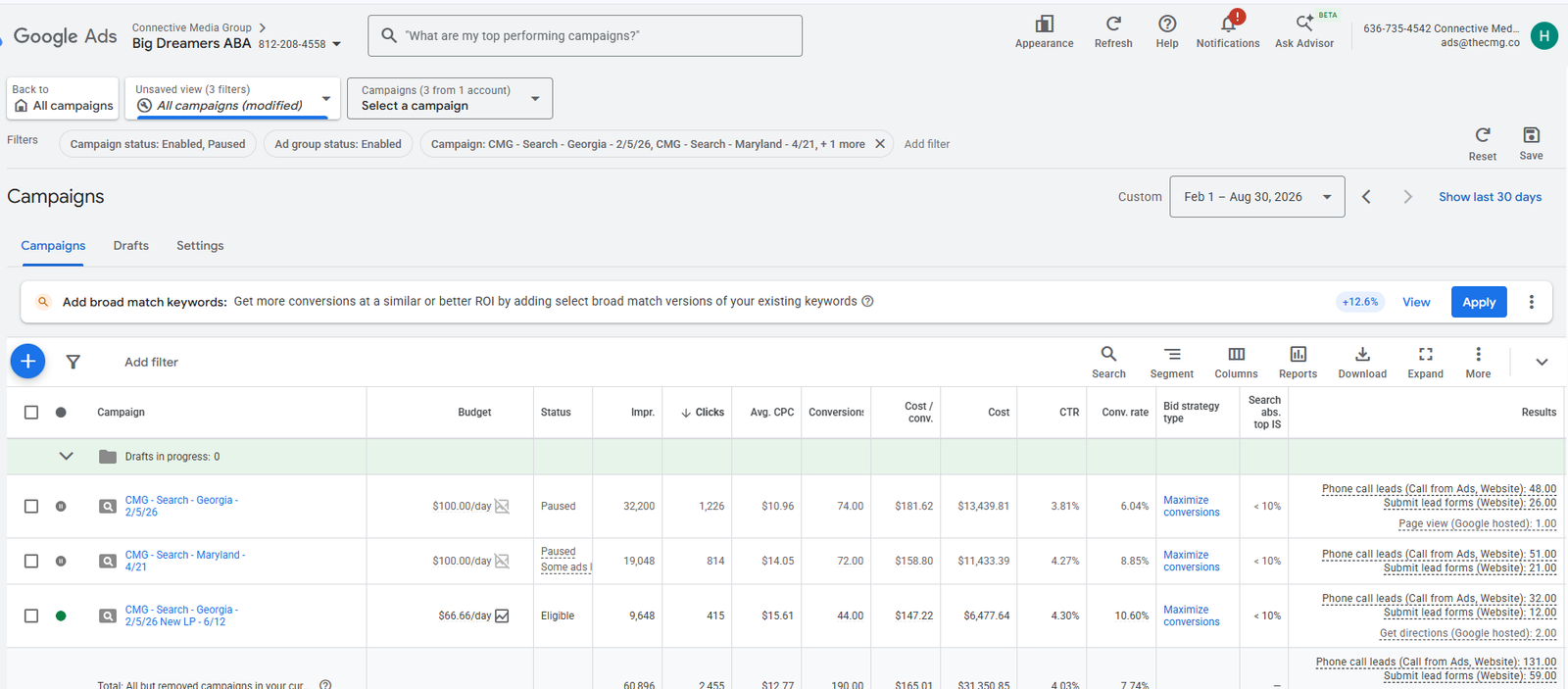Image resolution: width=1568 pixels, height=689 pixels.
Task: Click help icon beside broad match recommendation
Action: [x=867, y=301]
